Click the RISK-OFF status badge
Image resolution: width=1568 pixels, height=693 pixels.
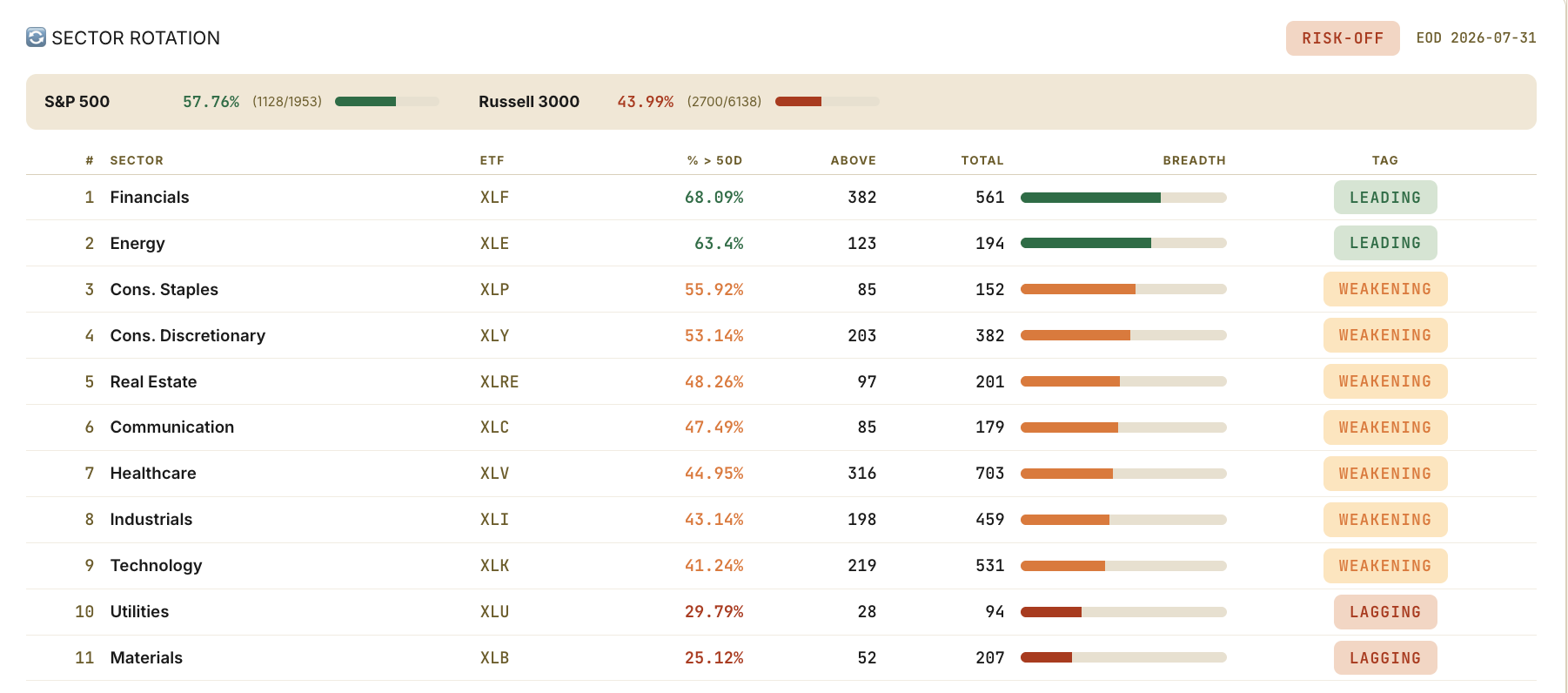point(1343,38)
